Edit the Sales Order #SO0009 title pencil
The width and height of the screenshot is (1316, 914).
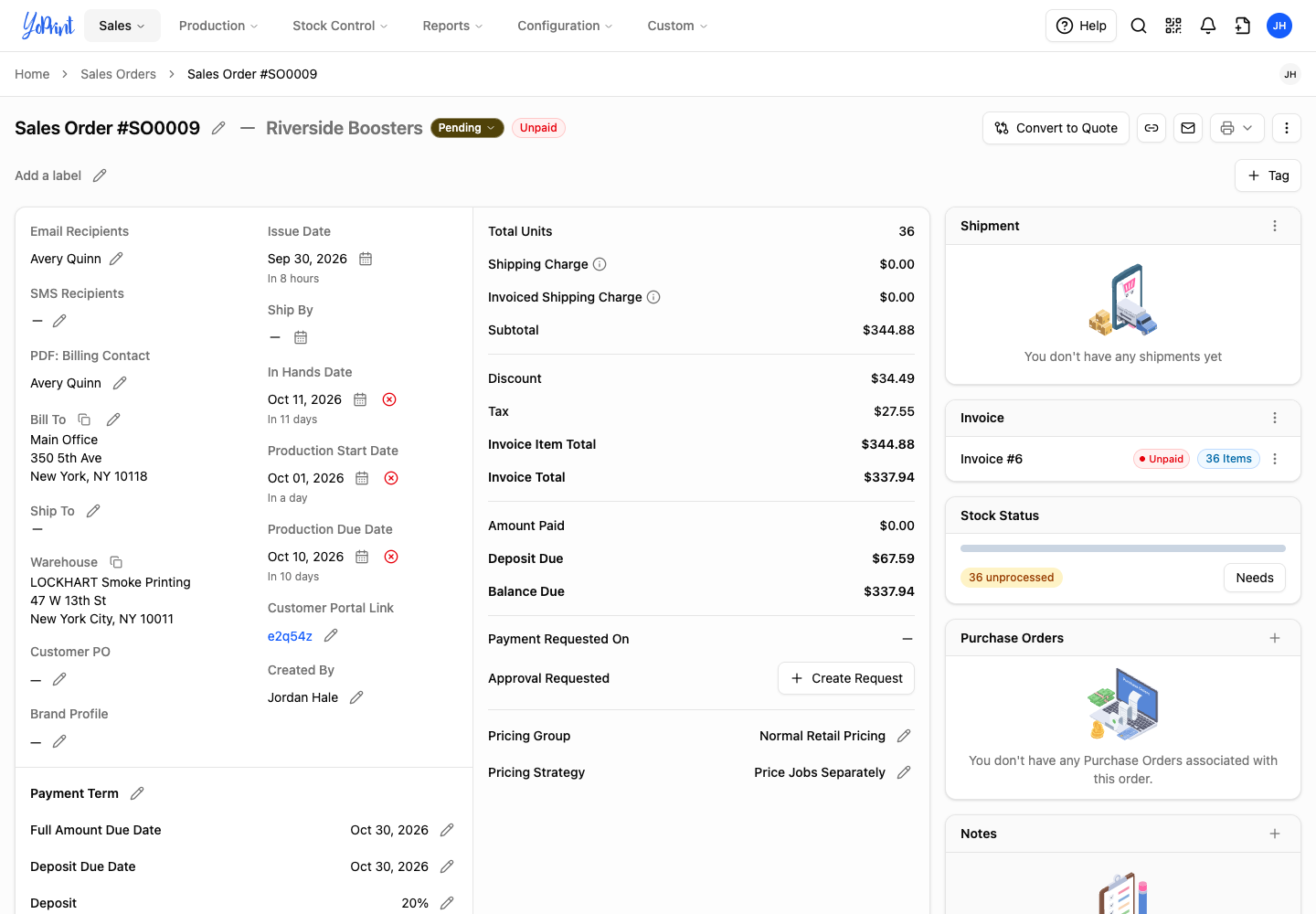coord(218,128)
